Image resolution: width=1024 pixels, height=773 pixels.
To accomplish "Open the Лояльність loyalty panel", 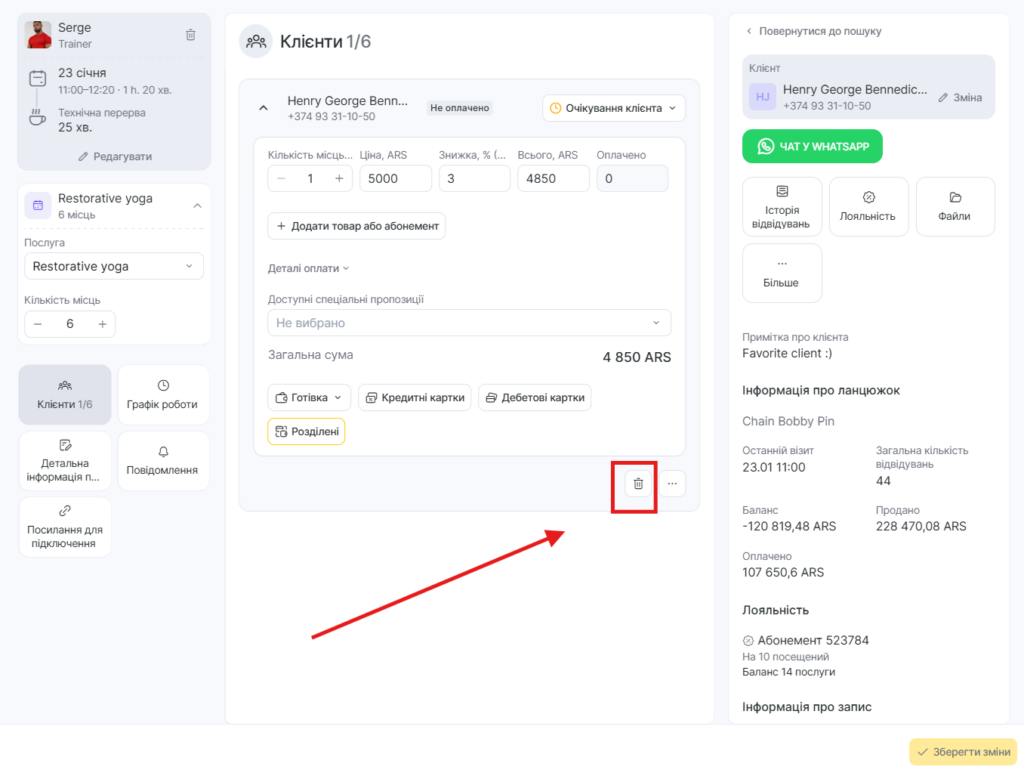I will (868, 206).
